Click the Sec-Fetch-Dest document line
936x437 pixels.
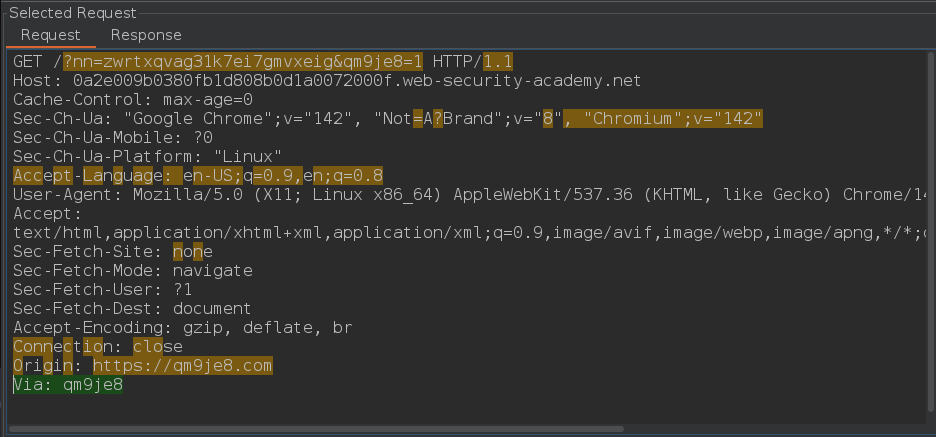[x=132, y=309]
